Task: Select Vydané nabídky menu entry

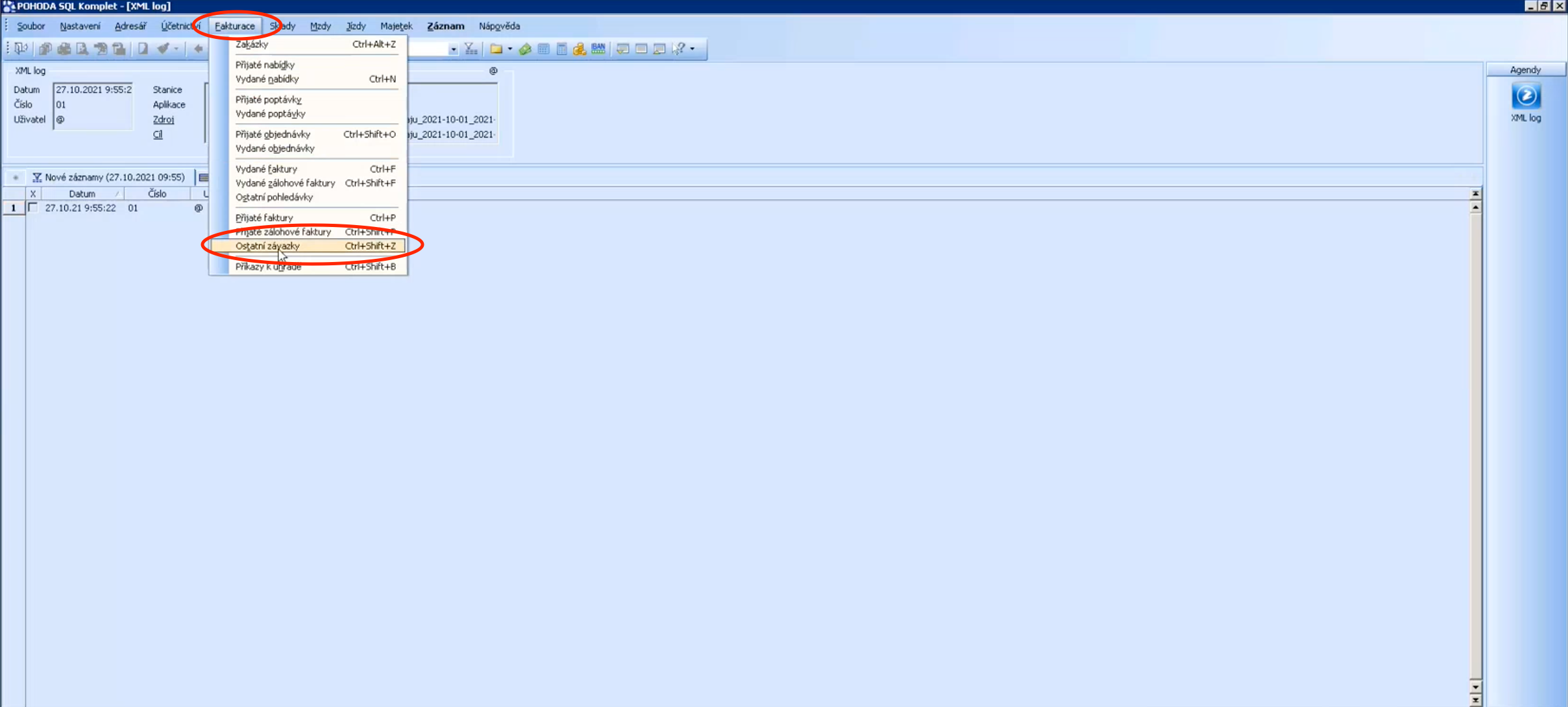Action: click(308, 79)
